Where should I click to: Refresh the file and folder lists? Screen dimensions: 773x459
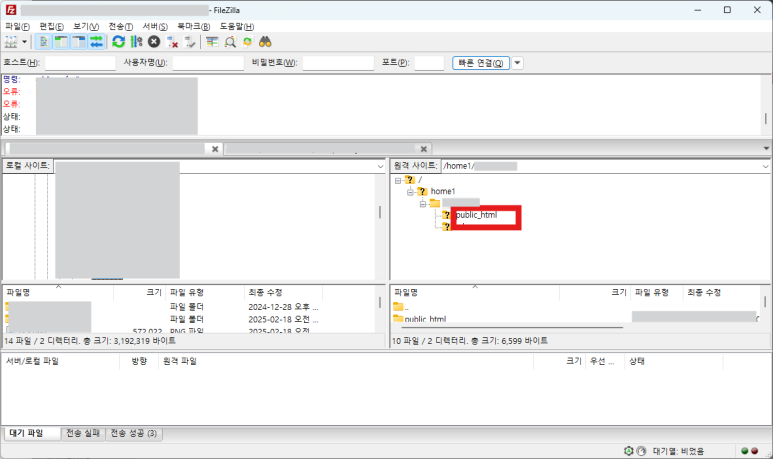pyautogui.click(x=118, y=42)
